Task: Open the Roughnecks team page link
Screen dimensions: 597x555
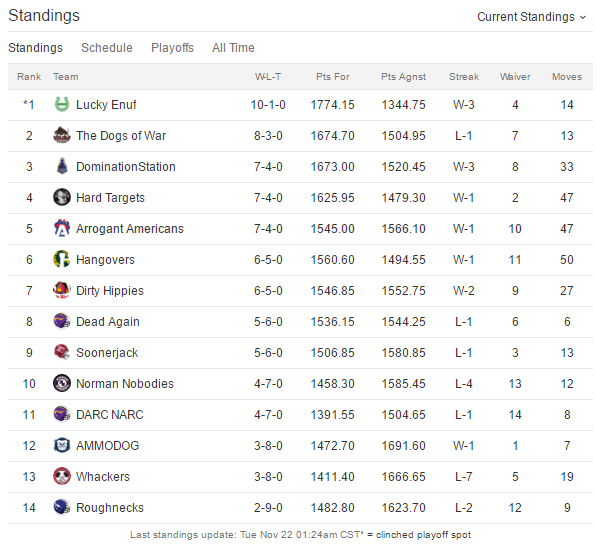Action: 110,507
